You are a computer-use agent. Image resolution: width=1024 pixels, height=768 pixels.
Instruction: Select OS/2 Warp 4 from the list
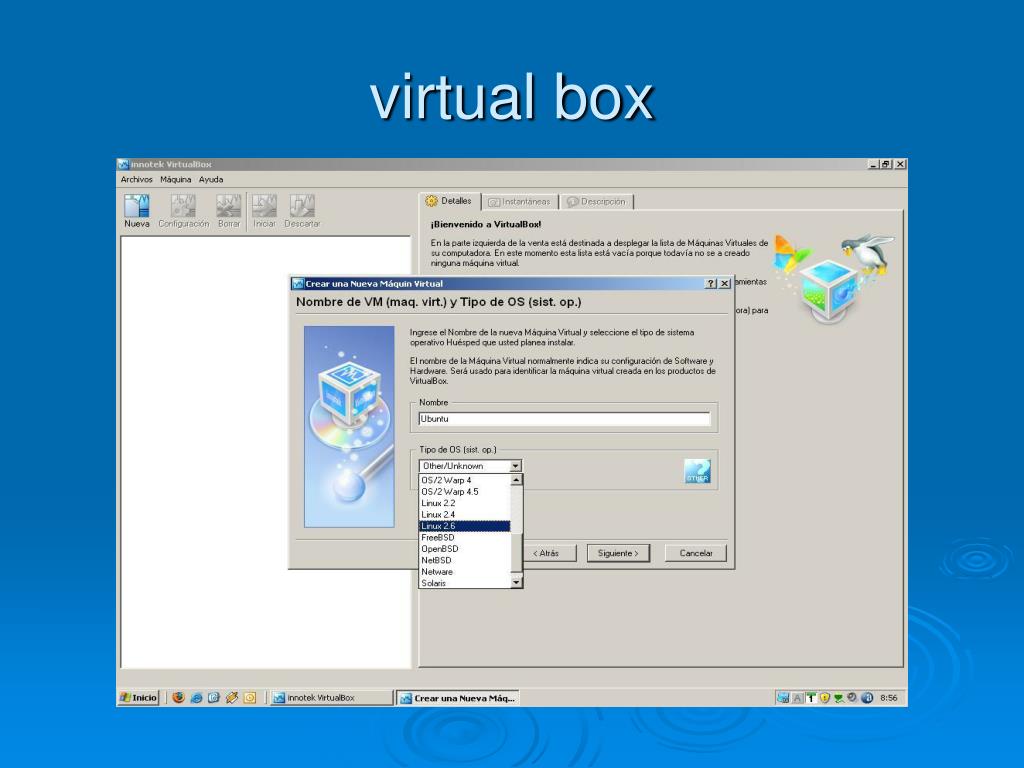pos(464,480)
